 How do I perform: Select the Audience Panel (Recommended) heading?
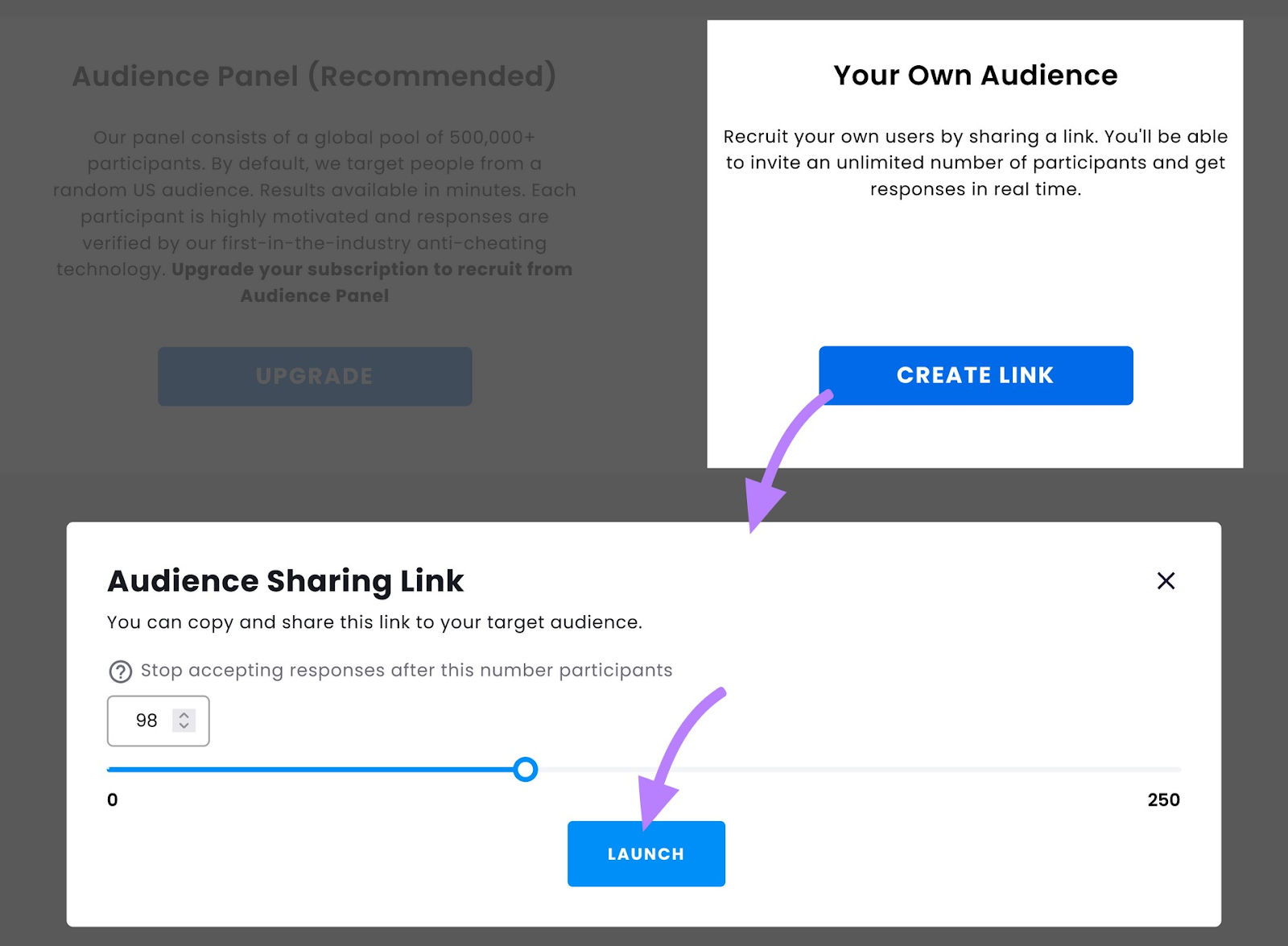pyautogui.click(x=314, y=76)
